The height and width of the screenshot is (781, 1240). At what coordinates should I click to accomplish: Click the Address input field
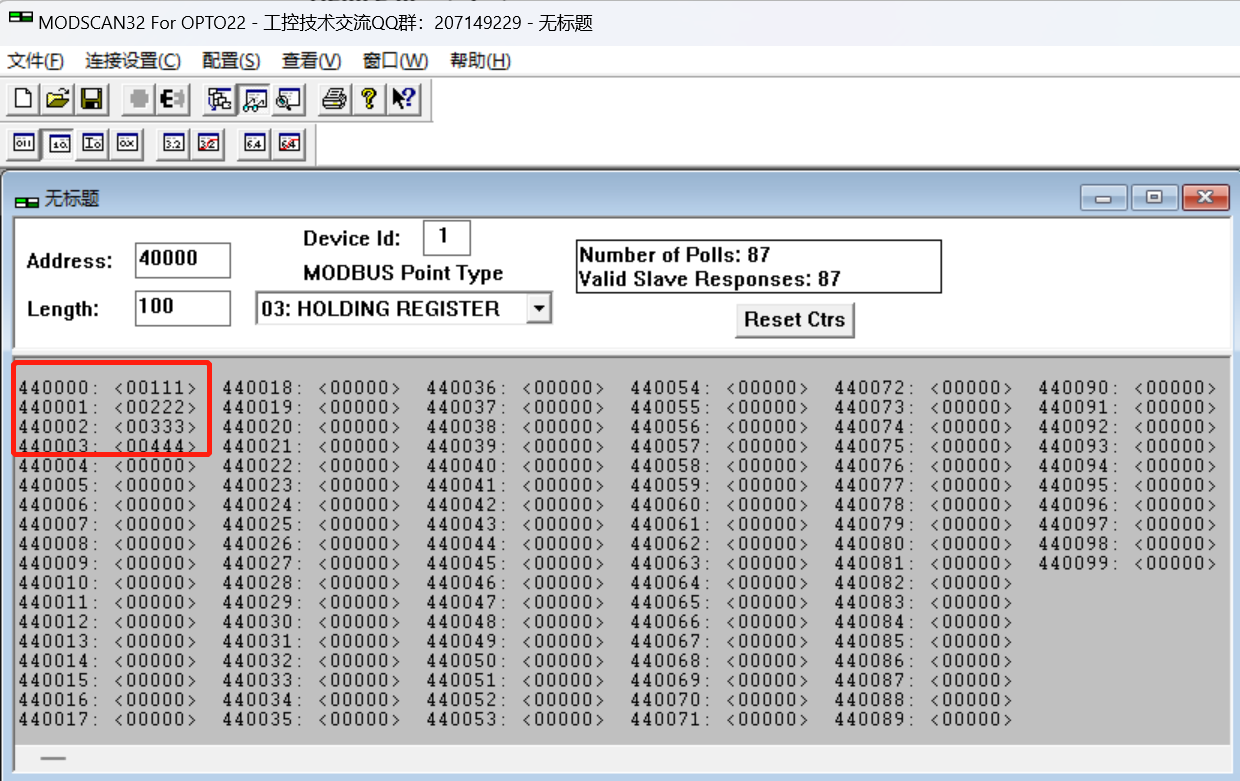point(183,260)
